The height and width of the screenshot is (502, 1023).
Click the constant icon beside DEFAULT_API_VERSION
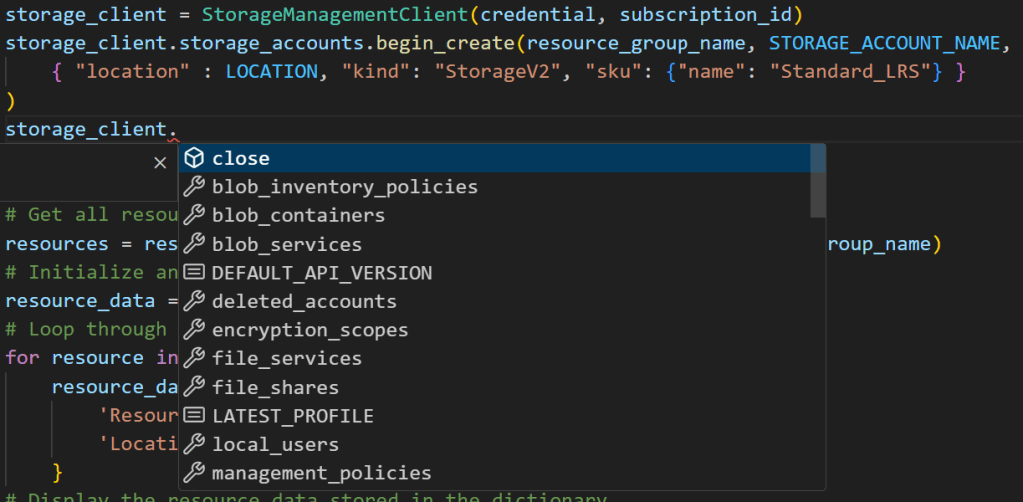[x=194, y=273]
